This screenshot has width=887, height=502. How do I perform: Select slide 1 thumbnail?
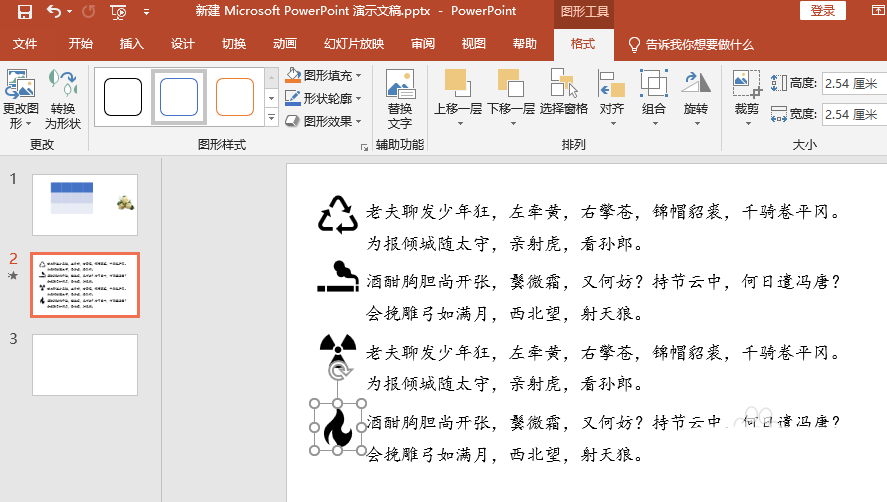pyautogui.click(x=85, y=205)
